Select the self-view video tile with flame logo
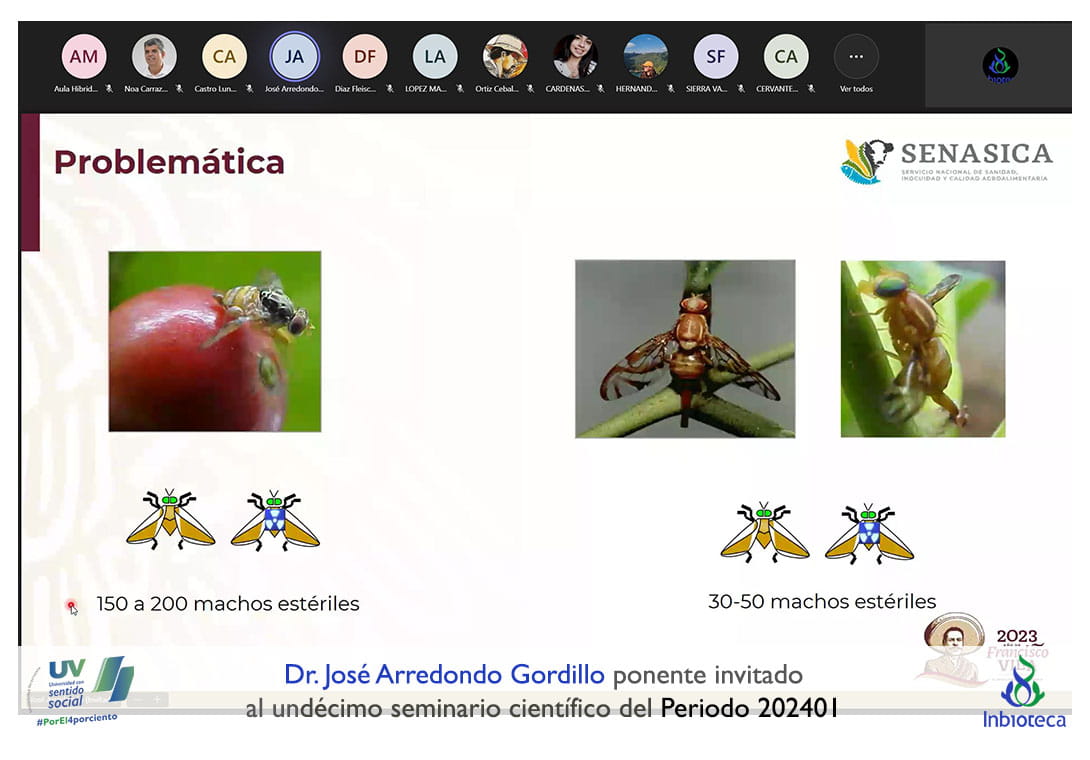 (999, 66)
